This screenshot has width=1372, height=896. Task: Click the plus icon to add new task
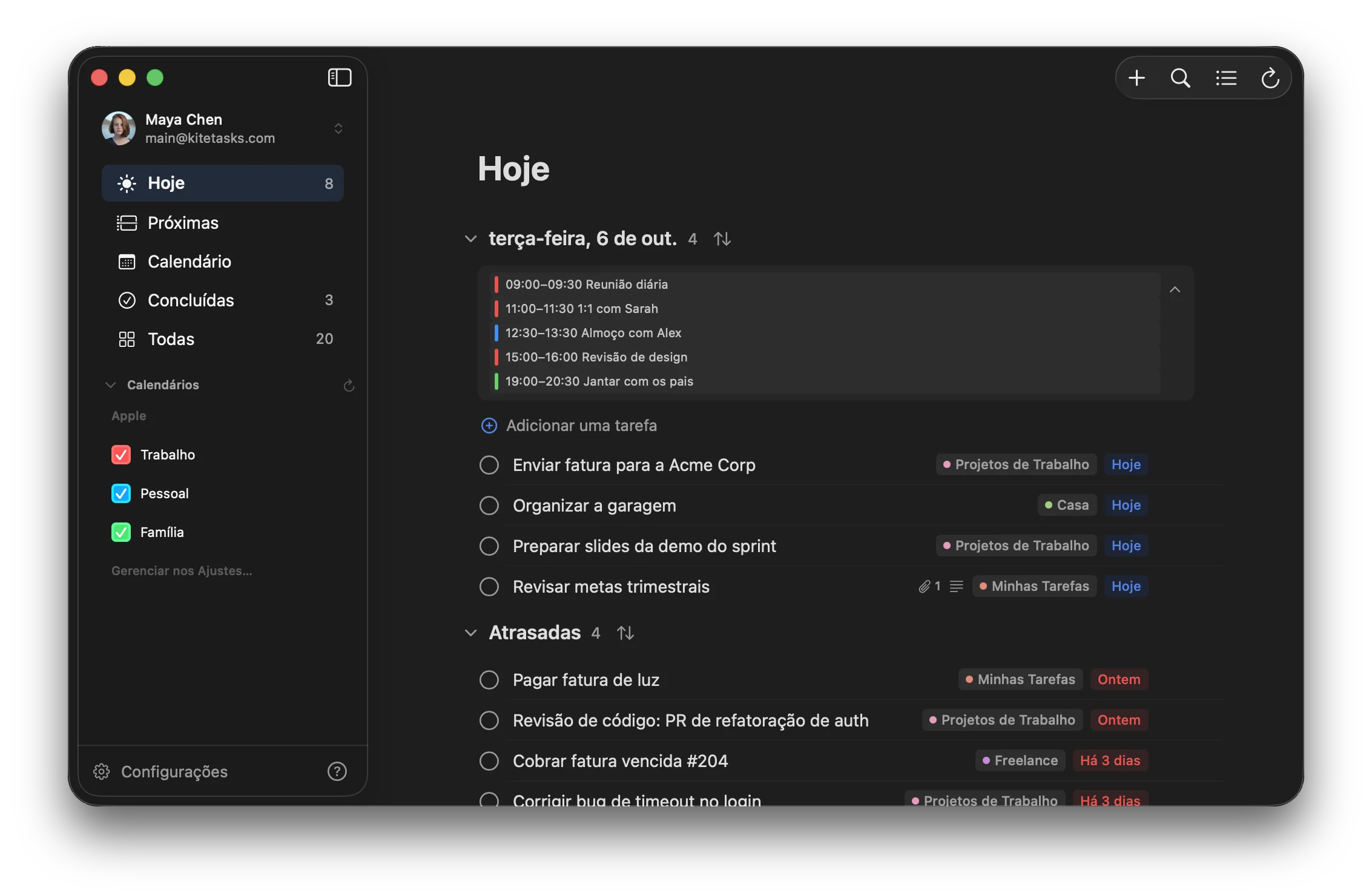[1136, 78]
